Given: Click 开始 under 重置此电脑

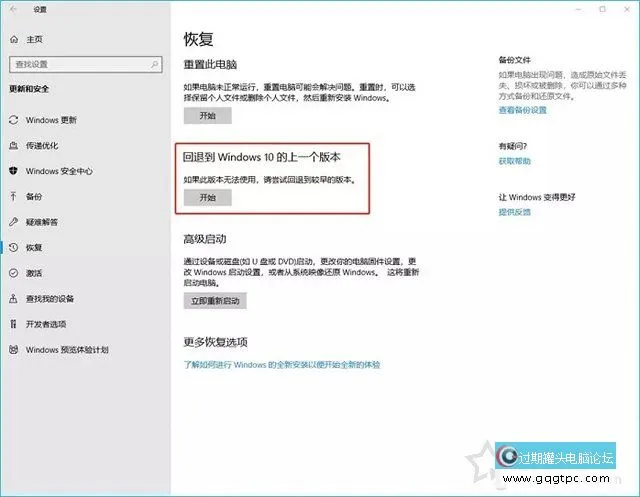Looking at the screenshot, I should pos(208,115).
